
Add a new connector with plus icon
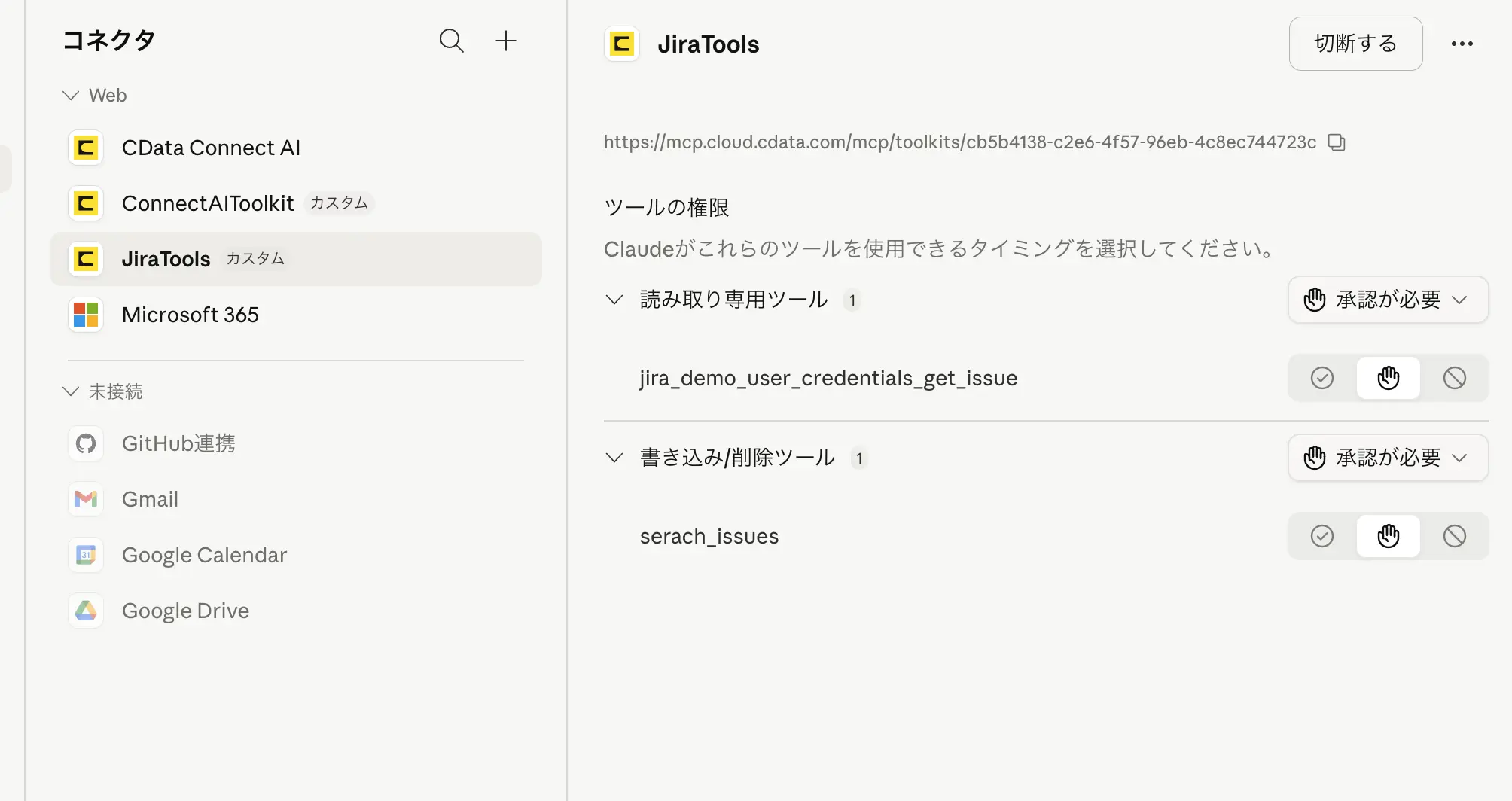[506, 41]
